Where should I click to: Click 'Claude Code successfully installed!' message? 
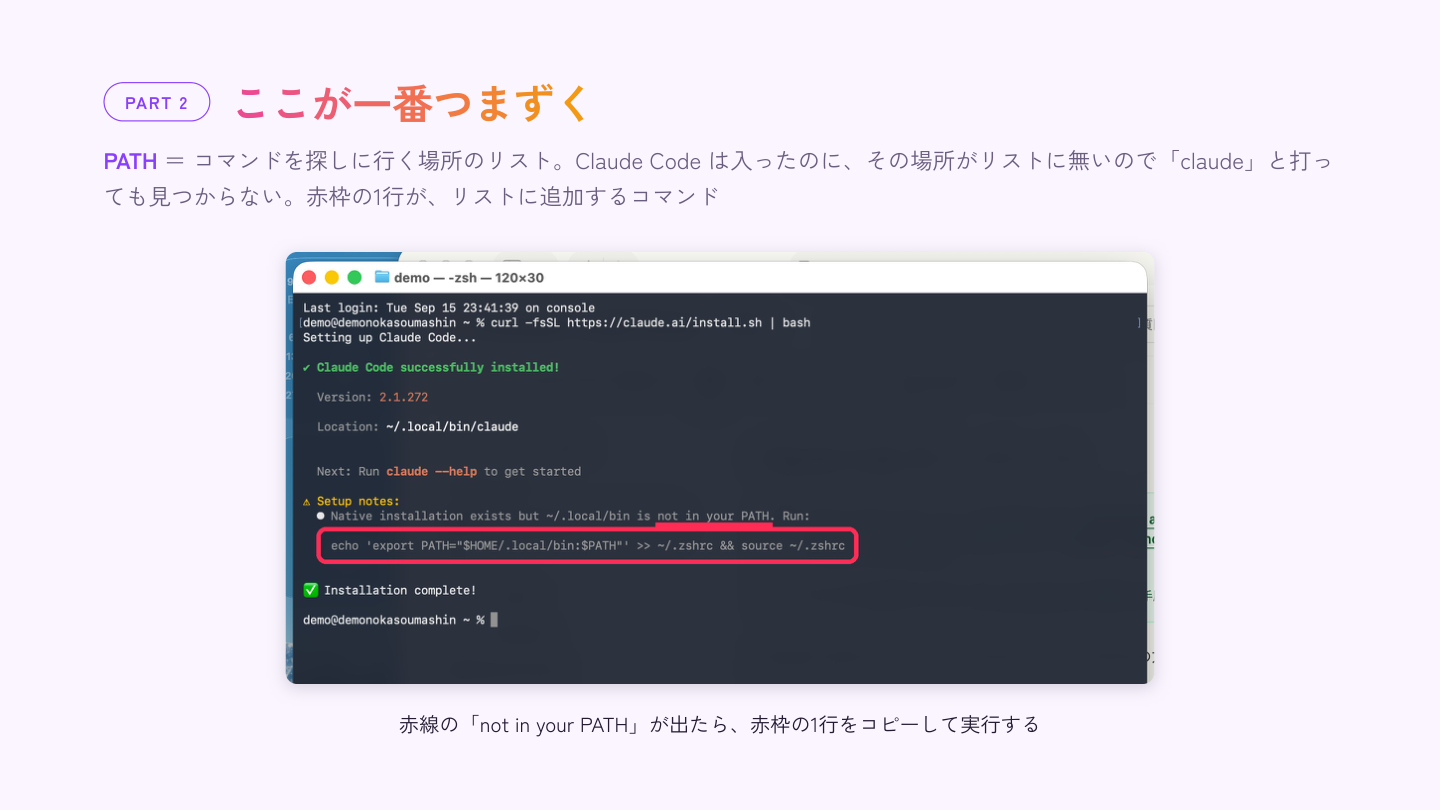pos(438,367)
